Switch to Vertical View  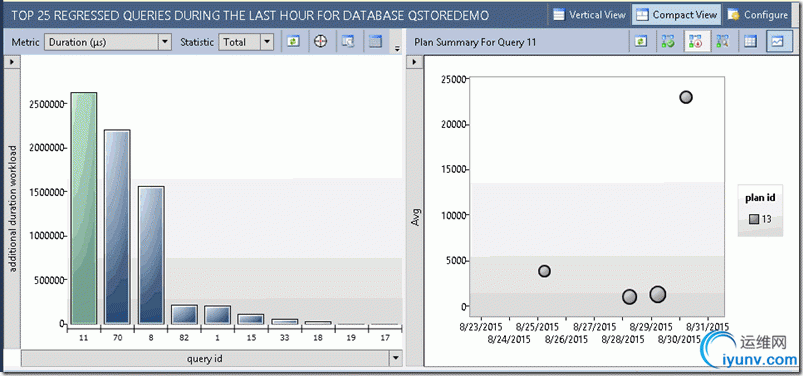[x=589, y=15]
